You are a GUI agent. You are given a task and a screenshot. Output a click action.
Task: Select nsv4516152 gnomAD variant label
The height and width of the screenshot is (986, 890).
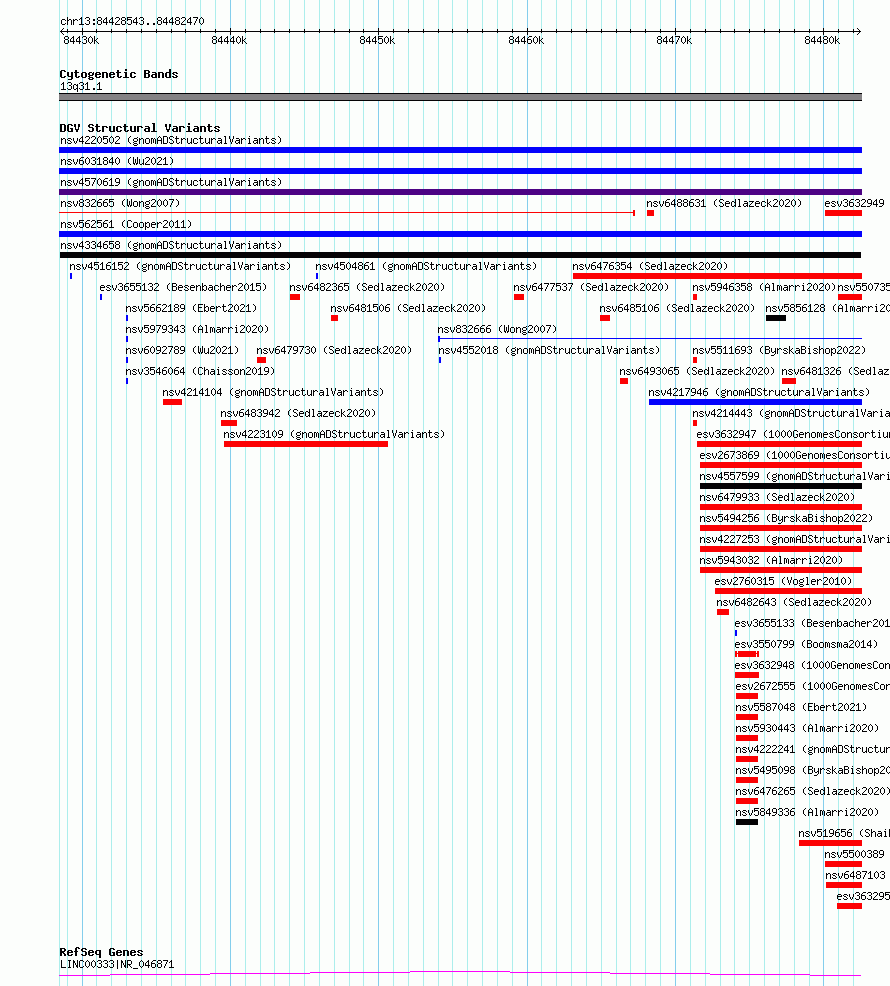[x=181, y=267]
